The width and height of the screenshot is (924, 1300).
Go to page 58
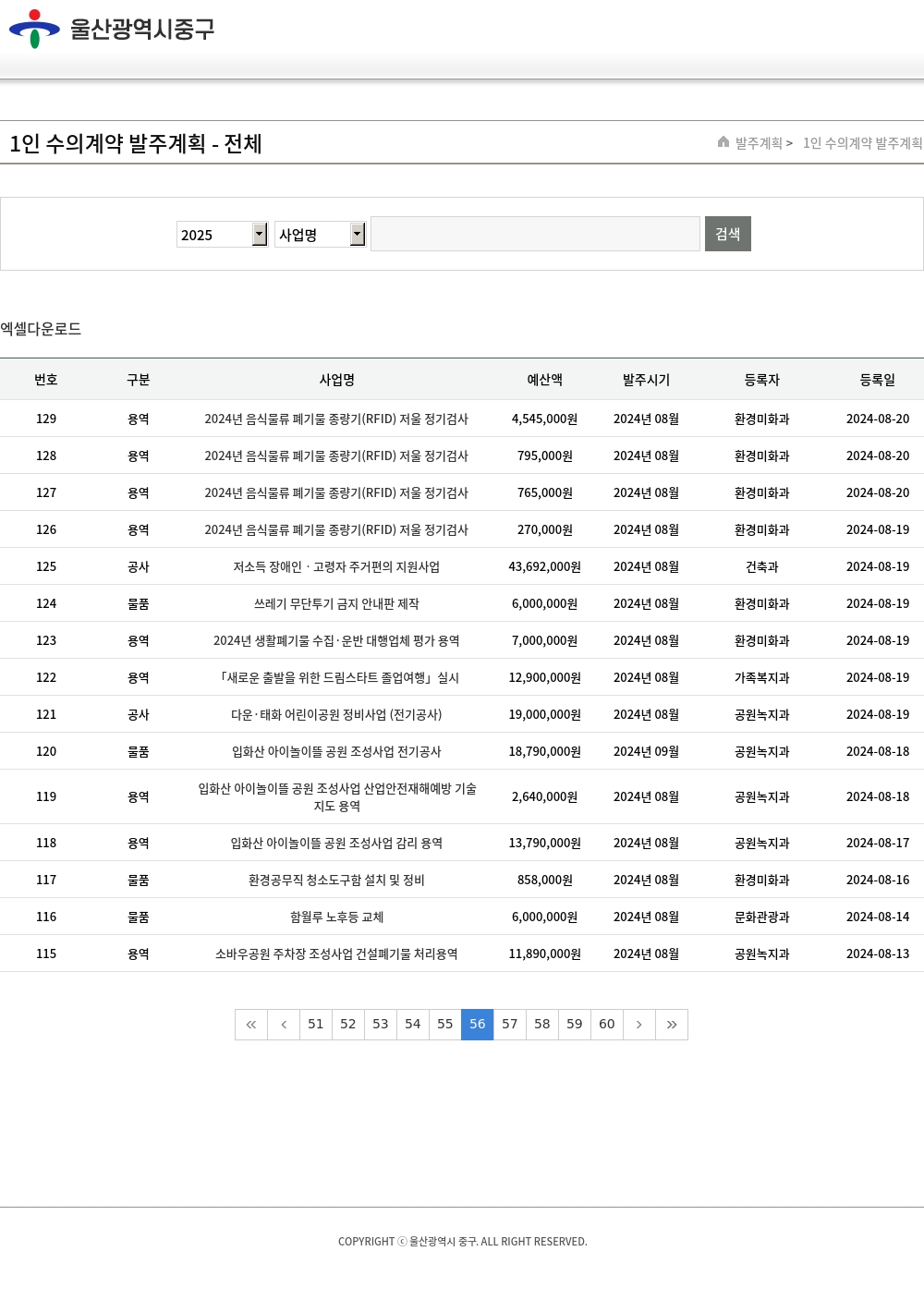click(x=542, y=1025)
